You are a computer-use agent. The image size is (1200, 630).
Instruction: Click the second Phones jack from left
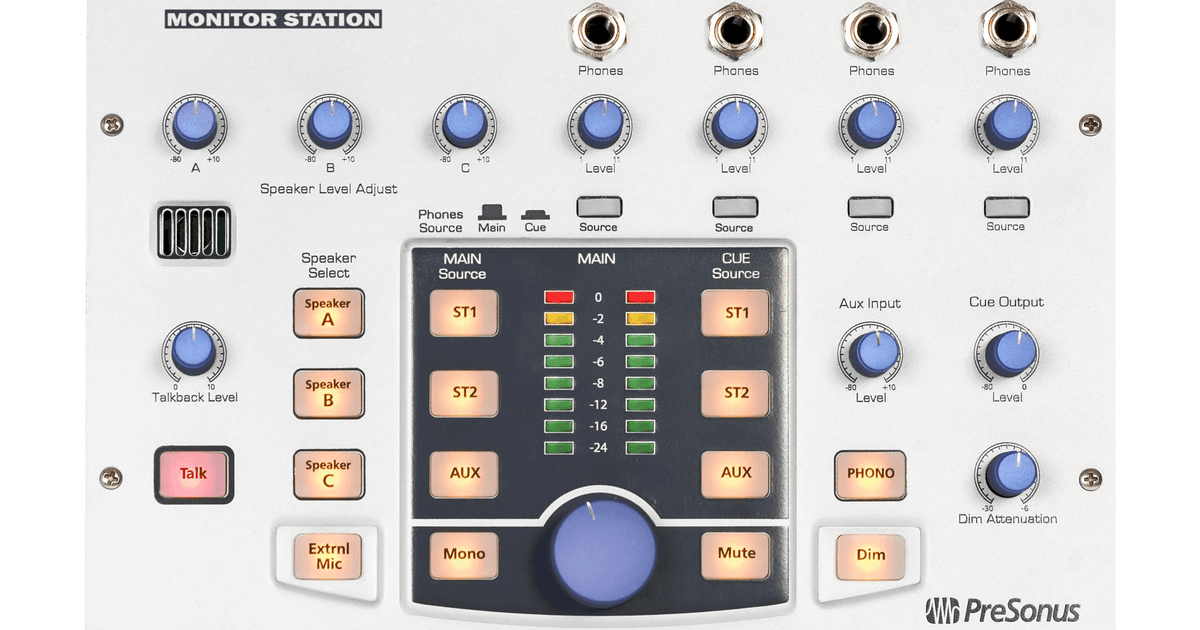[736, 29]
